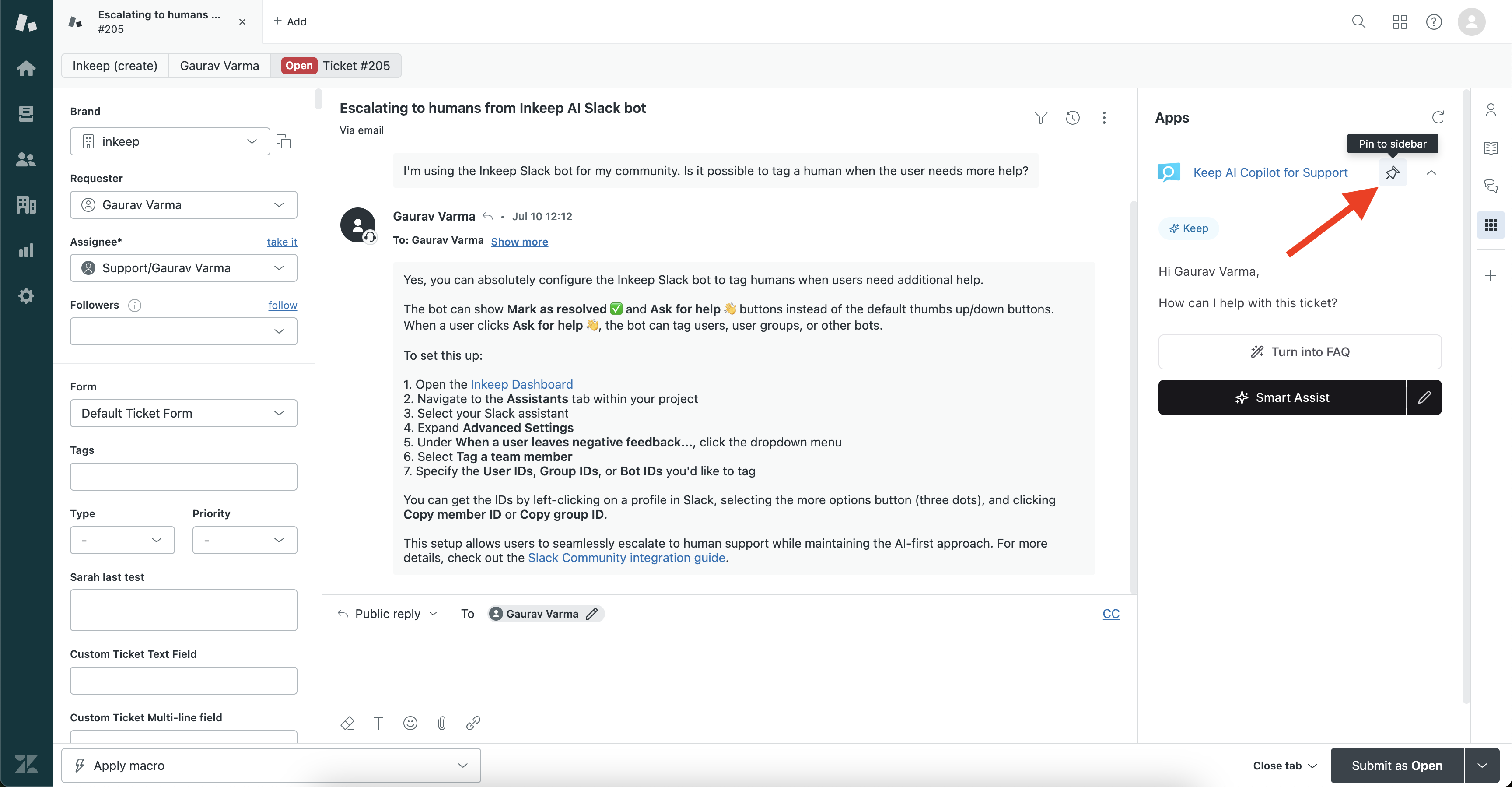Open the Priority dropdown

click(x=244, y=540)
